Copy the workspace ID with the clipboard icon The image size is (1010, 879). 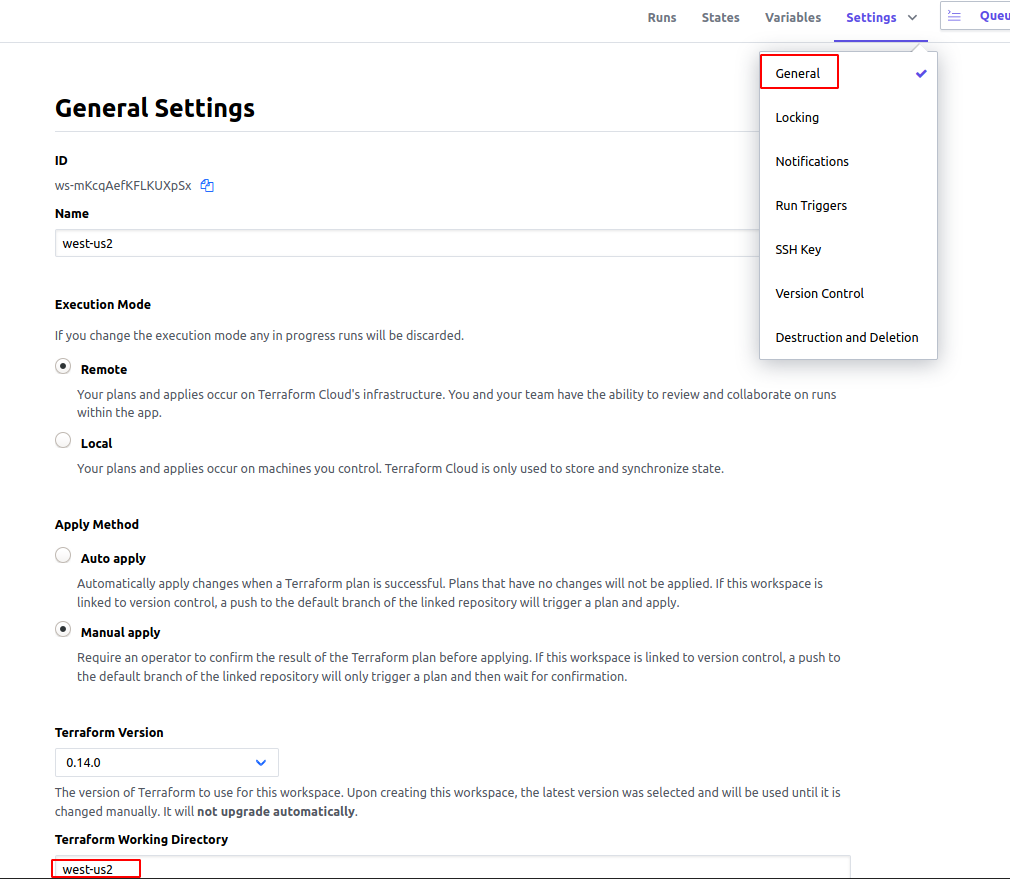(x=207, y=185)
